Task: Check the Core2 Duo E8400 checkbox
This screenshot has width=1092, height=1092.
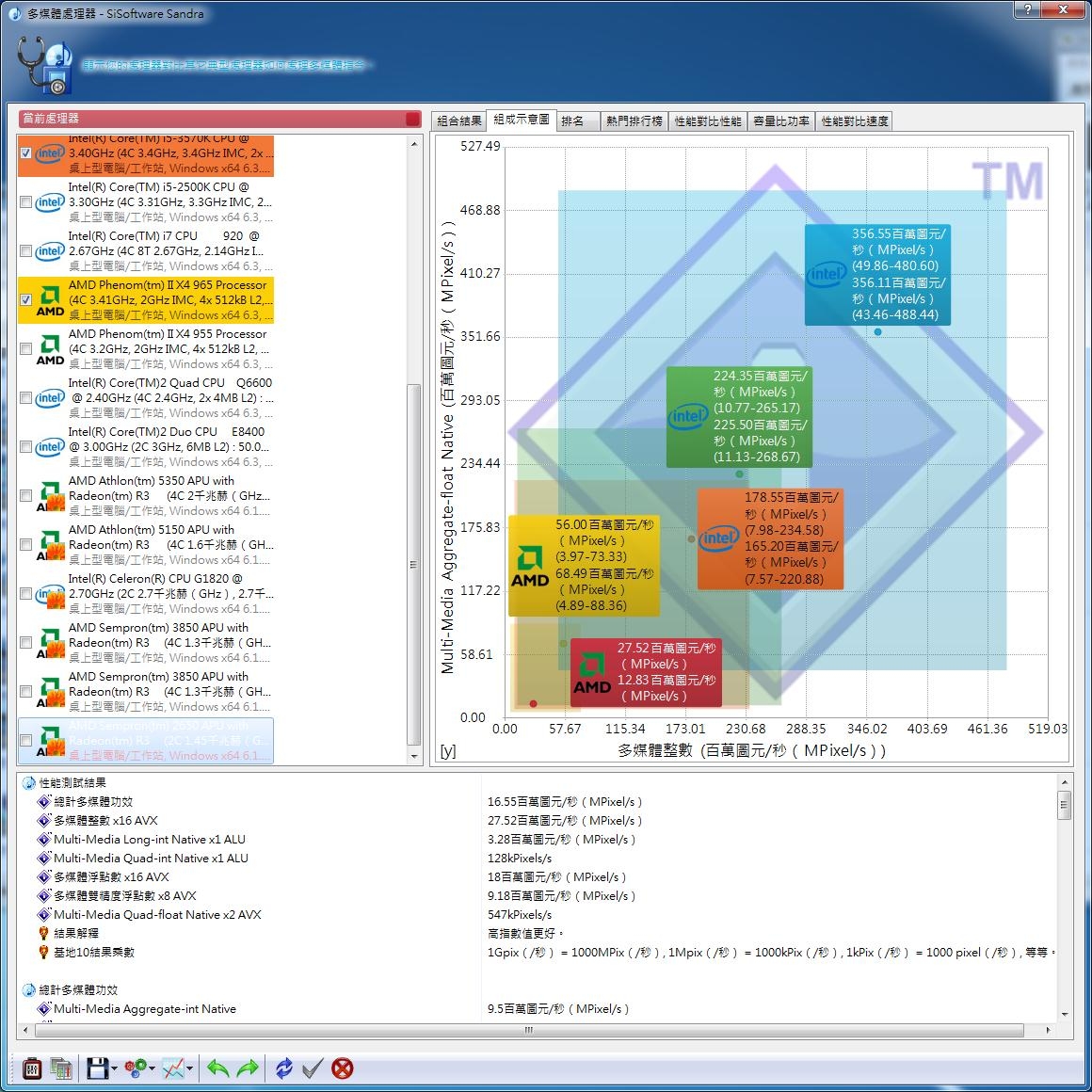Action: [25, 446]
